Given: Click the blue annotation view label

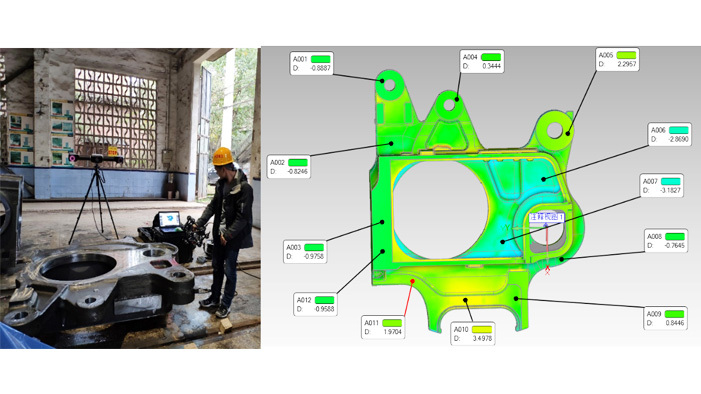Looking at the screenshot, I should click(x=546, y=217).
